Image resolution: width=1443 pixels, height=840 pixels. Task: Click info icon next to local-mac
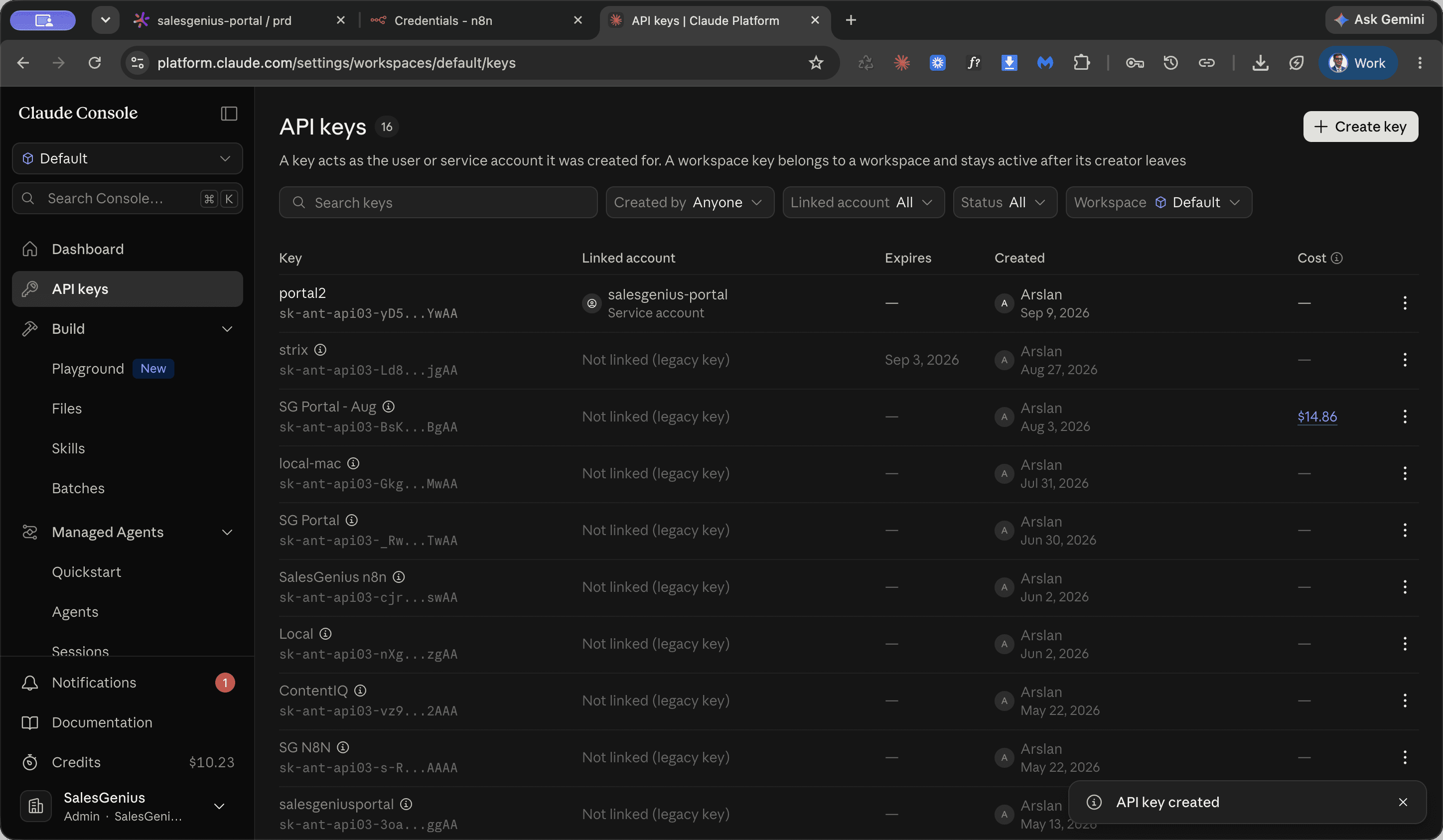coord(353,463)
